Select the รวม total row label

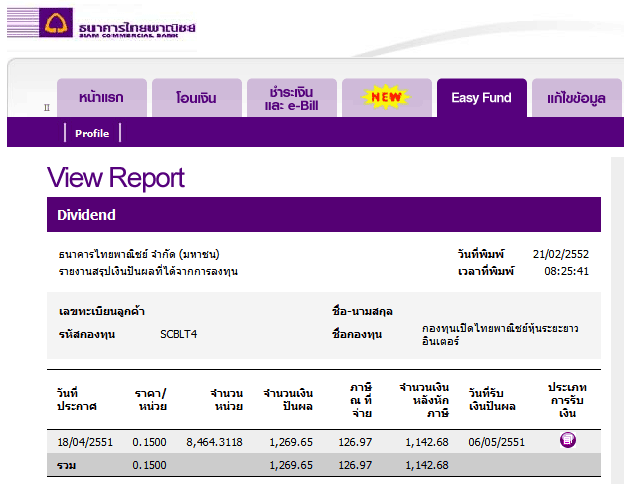(66, 465)
